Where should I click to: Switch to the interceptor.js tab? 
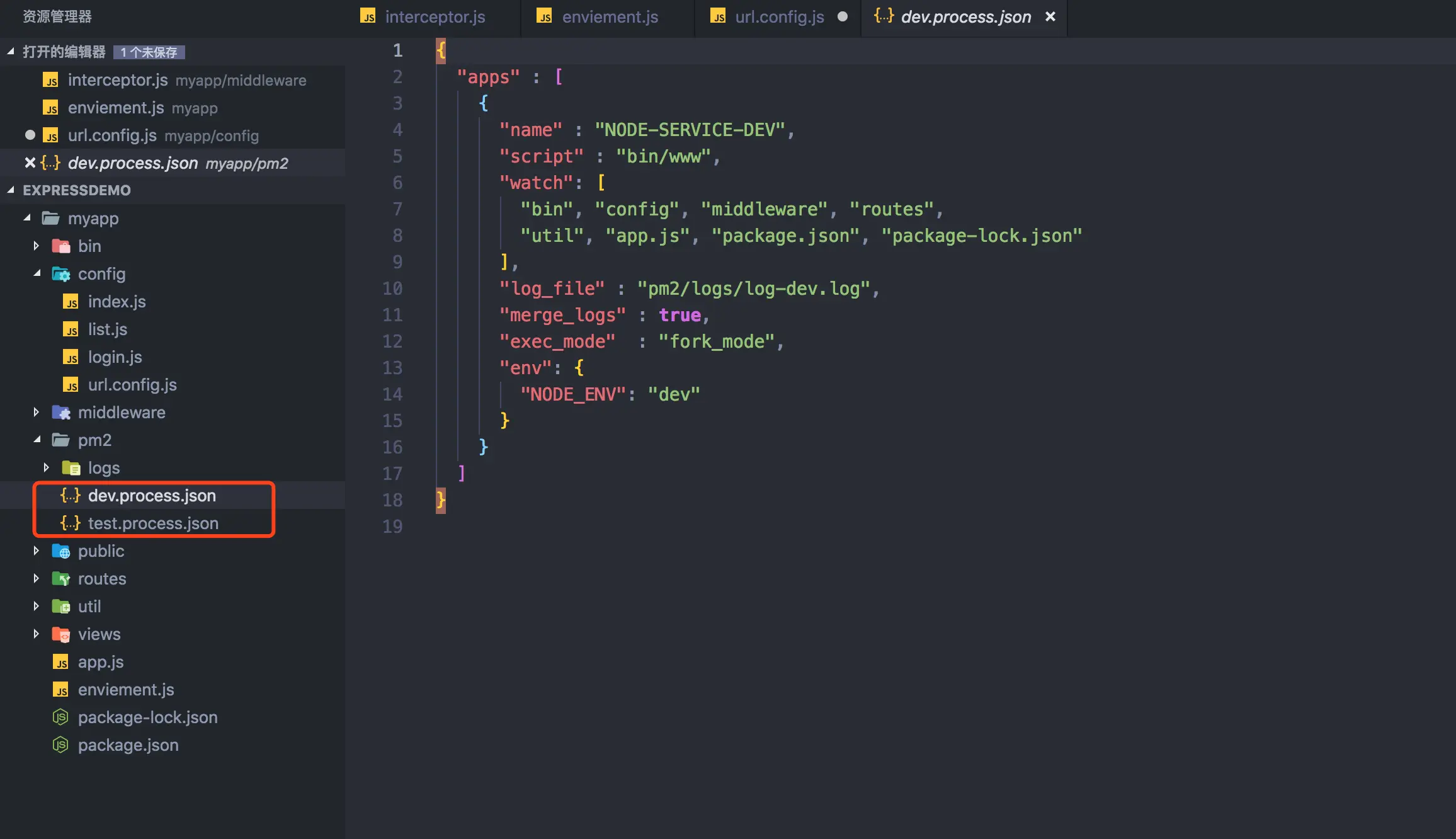[x=435, y=17]
